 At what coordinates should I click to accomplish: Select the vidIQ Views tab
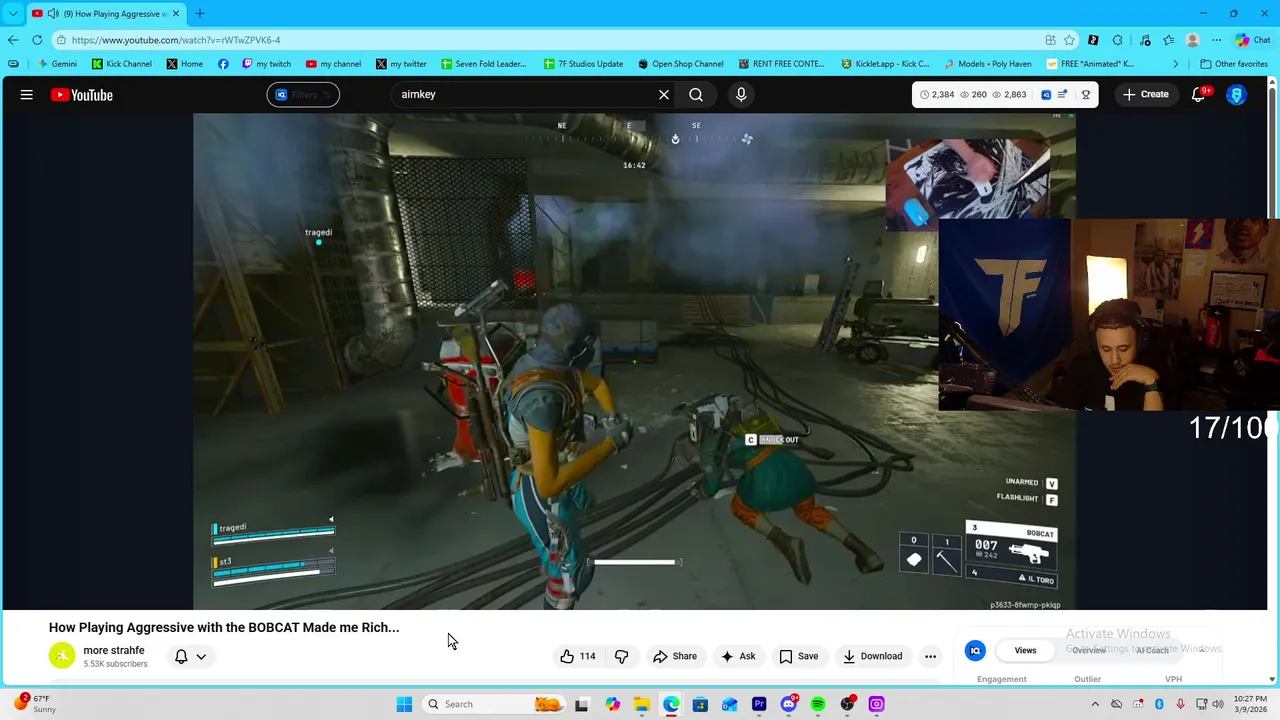click(x=1025, y=650)
